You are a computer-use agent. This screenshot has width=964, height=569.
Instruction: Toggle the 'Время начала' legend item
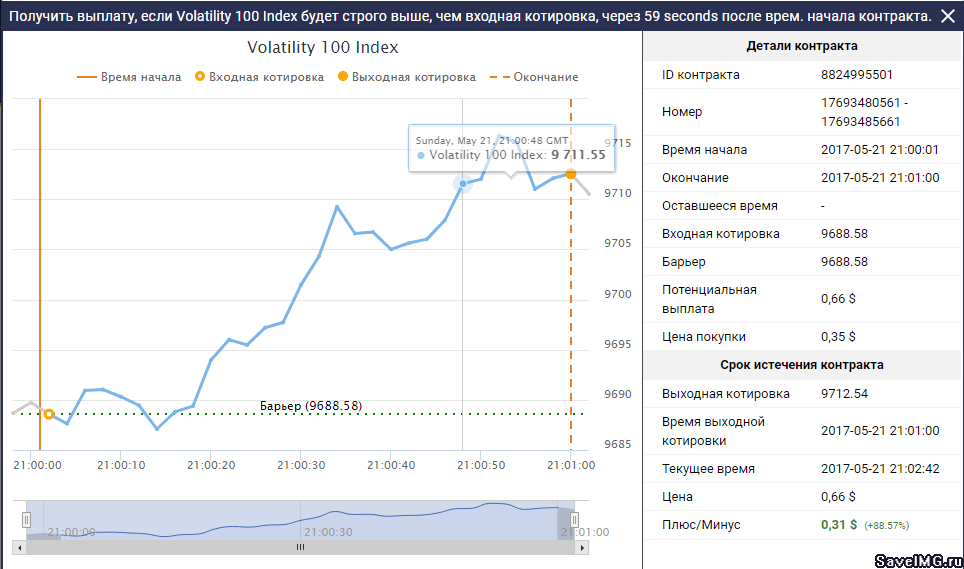(130, 77)
